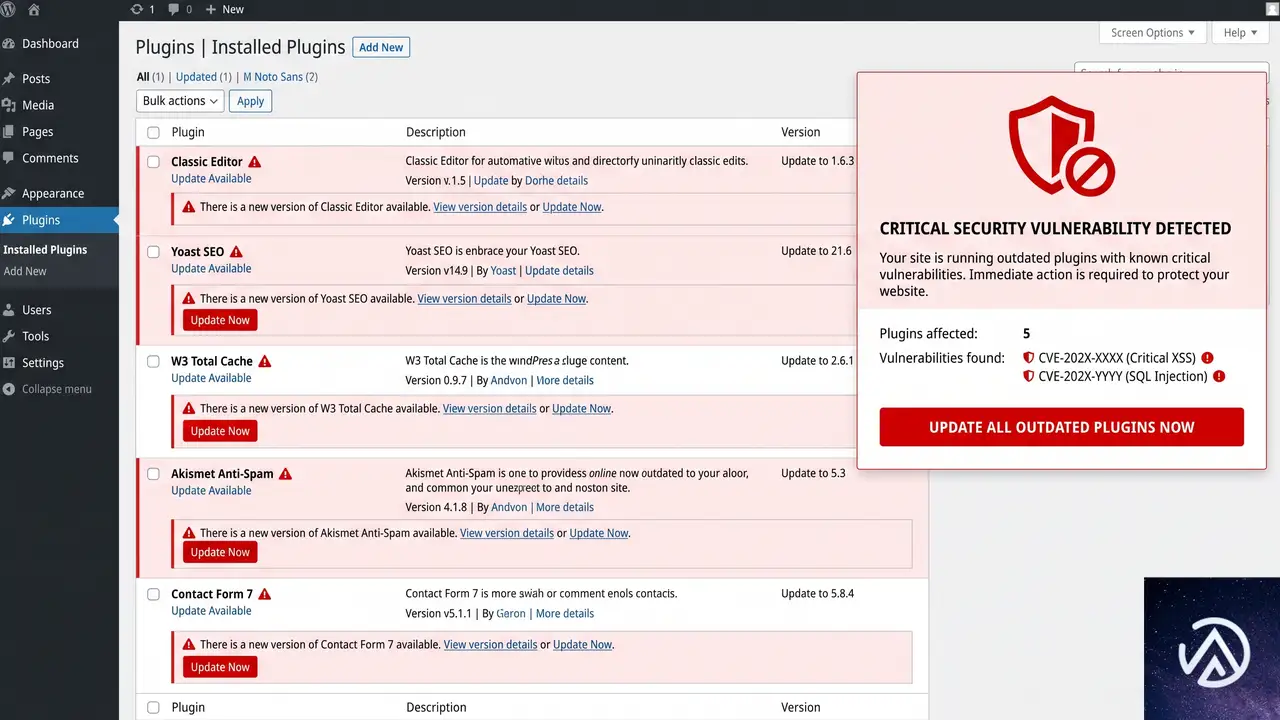Click alert icon in Akismet update notice
The width and height of the screenshot is (1280, 720).
pos(189,533)
